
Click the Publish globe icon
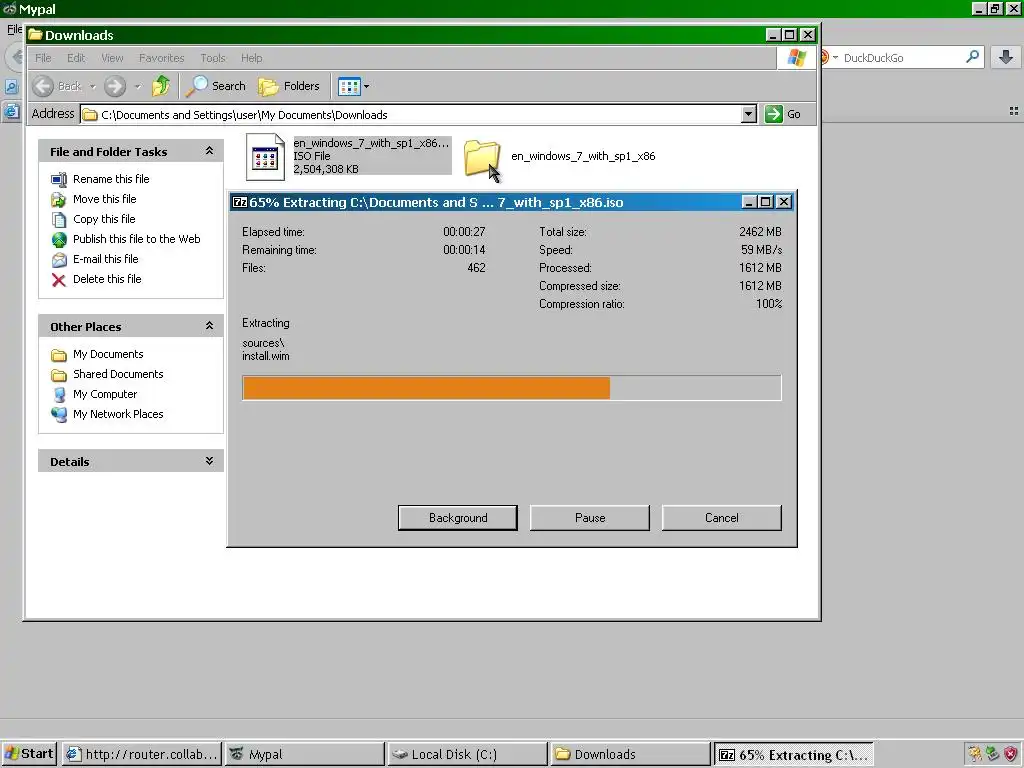[59, 240]
